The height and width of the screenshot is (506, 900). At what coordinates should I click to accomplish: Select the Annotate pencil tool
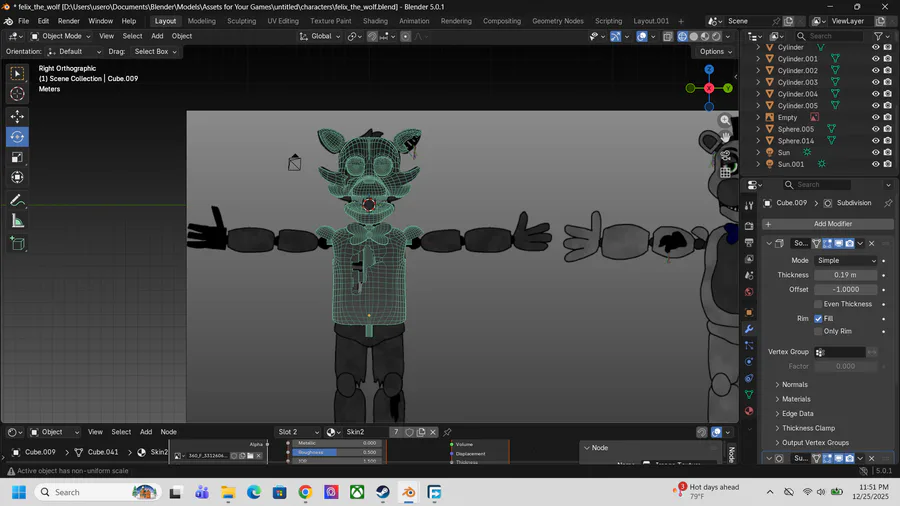(x=17, y=200)
